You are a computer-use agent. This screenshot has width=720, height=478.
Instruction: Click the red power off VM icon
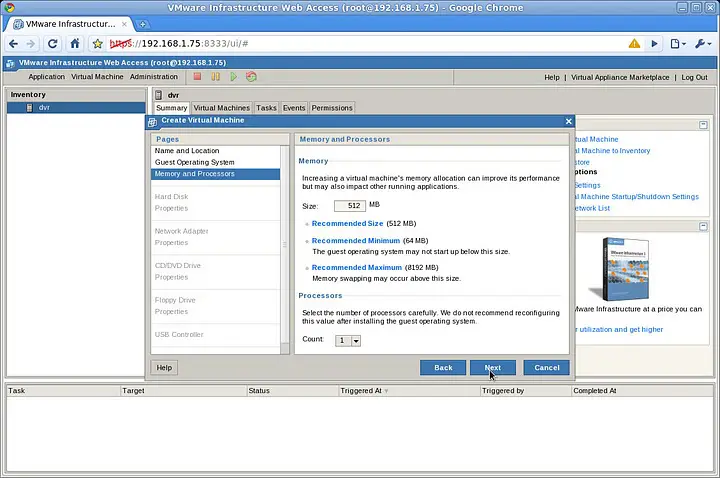197,77
